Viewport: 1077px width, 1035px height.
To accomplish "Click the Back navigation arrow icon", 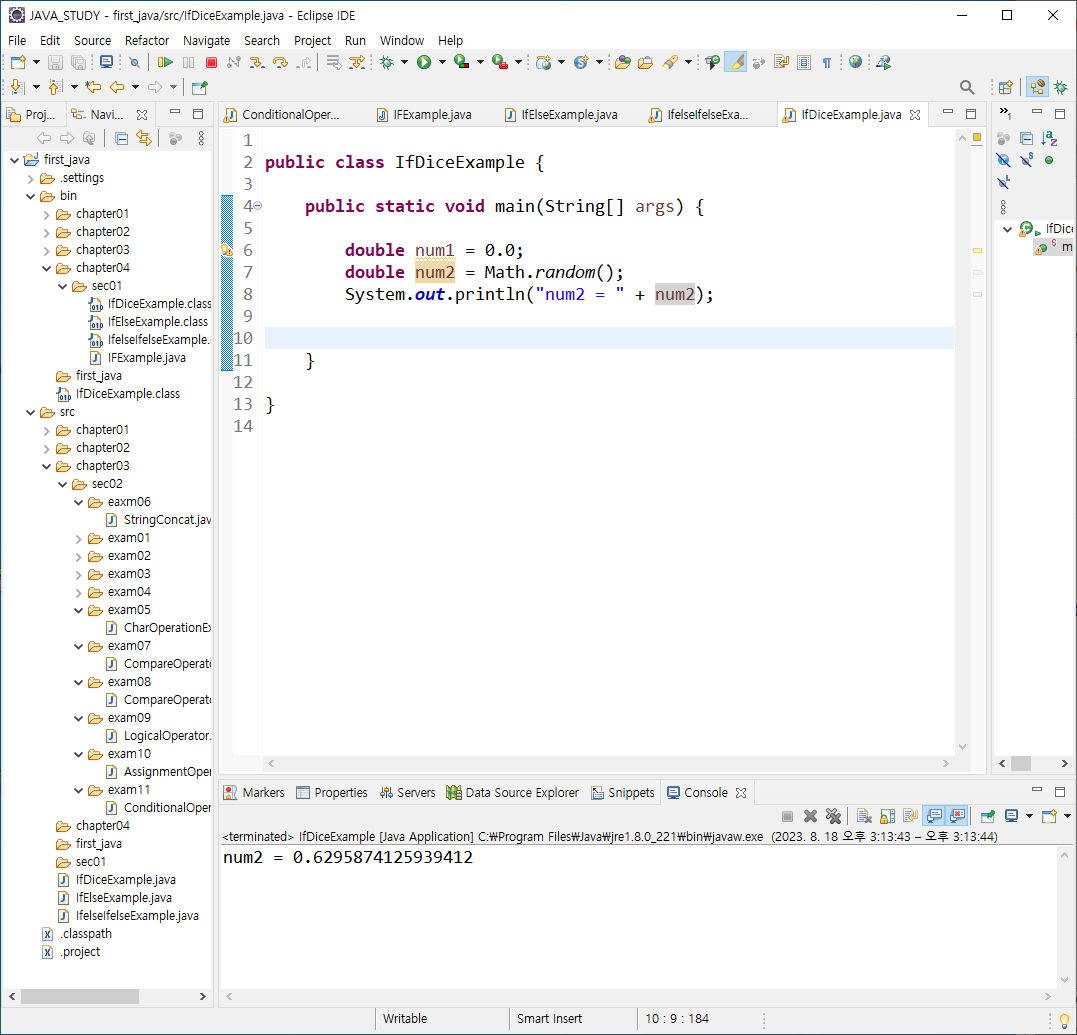I will (117, 87).
